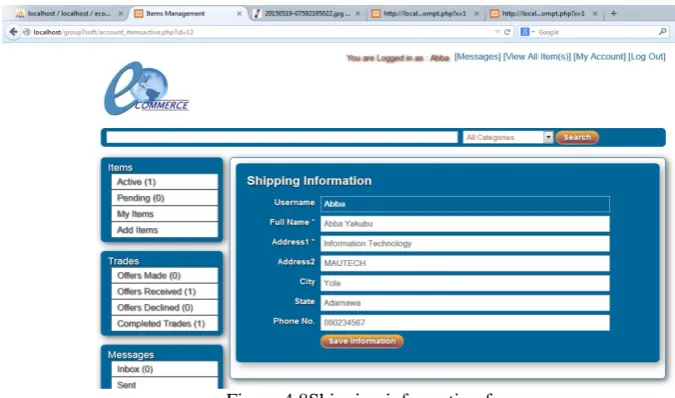The image size is (675, 398).
Task: Open Inbox (0) messages
Action: (x=164, y=369)
